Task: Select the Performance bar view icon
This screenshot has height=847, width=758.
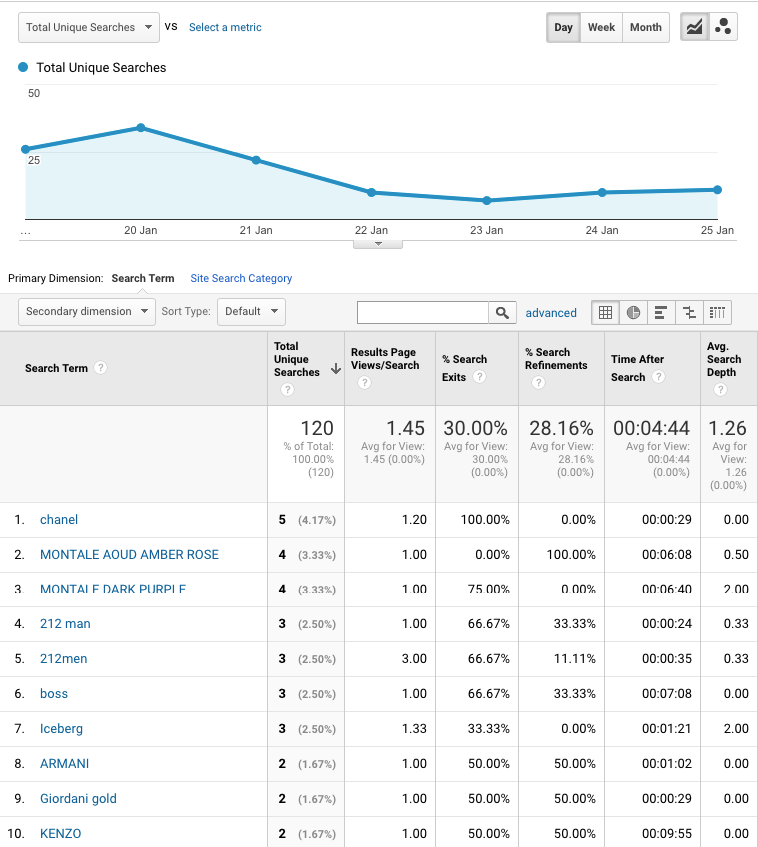Action: coord(661,313)
